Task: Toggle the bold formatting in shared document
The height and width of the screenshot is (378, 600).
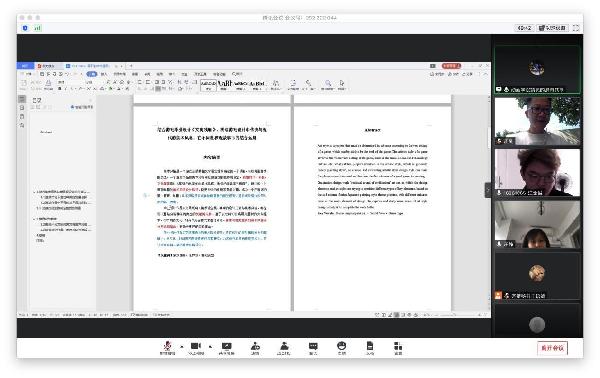Action: click(59, 89)
